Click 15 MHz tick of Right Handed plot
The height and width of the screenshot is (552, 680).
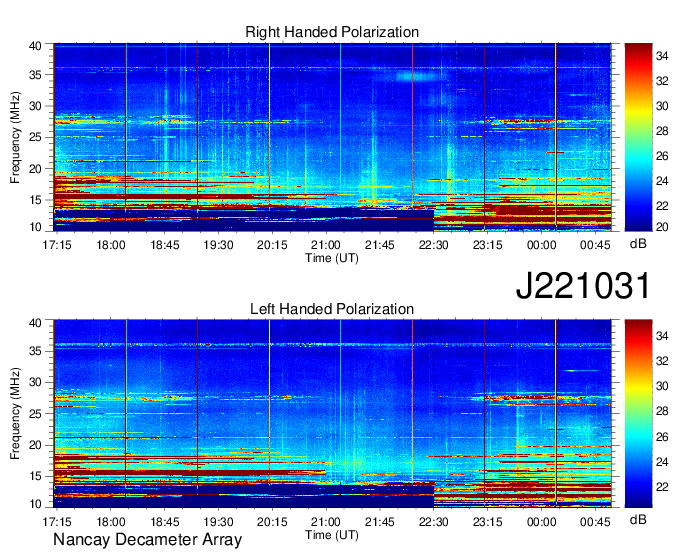point(35,200)
